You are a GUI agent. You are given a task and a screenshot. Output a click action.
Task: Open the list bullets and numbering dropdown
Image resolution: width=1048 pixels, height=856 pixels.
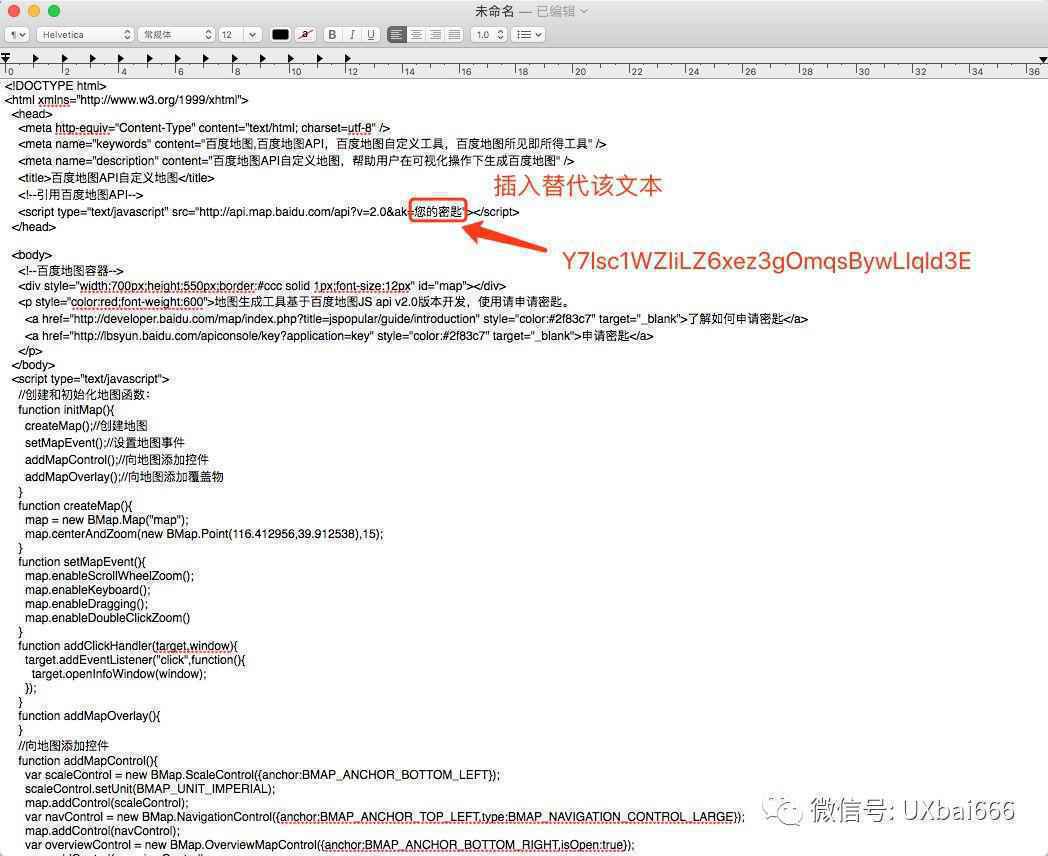click(x=528, y=34)
